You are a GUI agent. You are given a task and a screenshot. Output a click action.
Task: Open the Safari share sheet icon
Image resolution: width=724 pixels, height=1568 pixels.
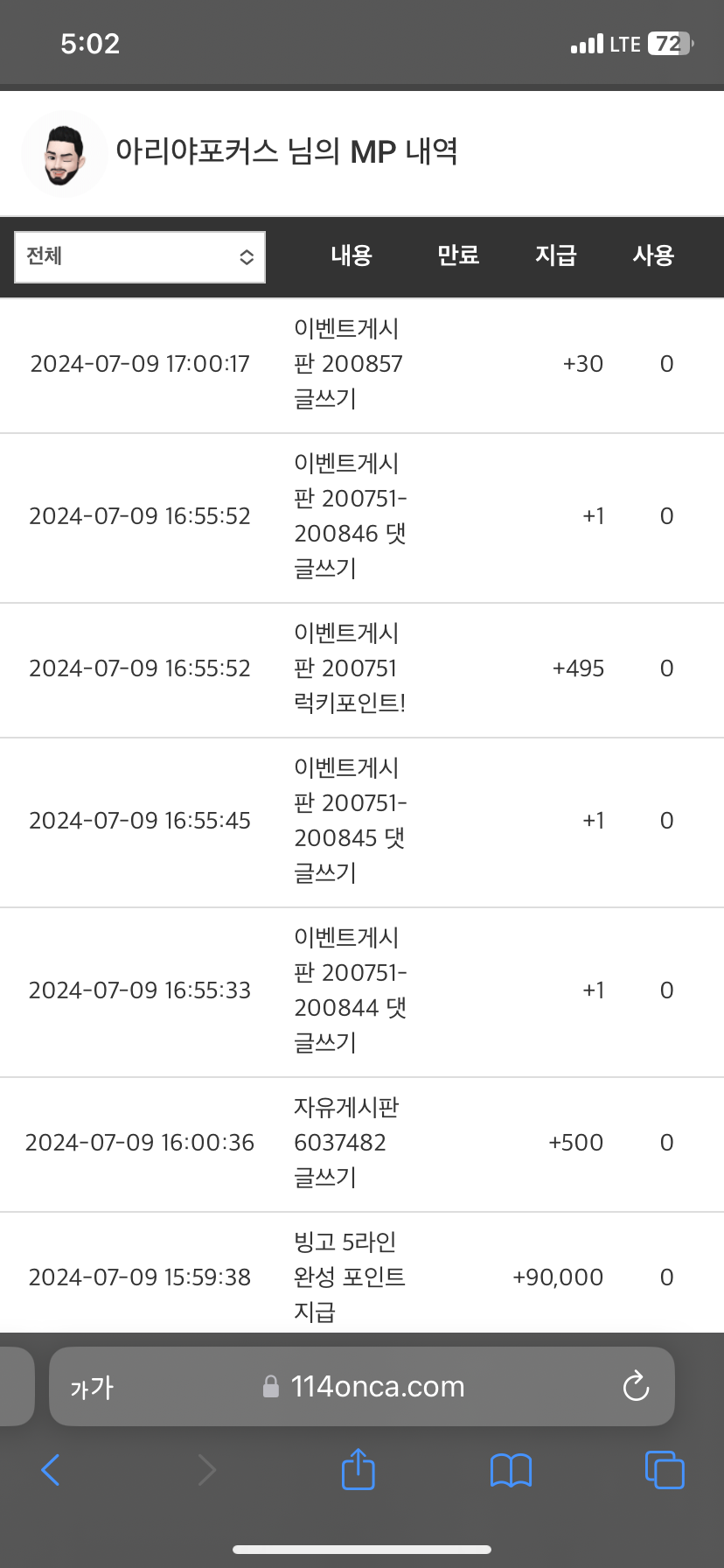click(x=359, y=1469)
